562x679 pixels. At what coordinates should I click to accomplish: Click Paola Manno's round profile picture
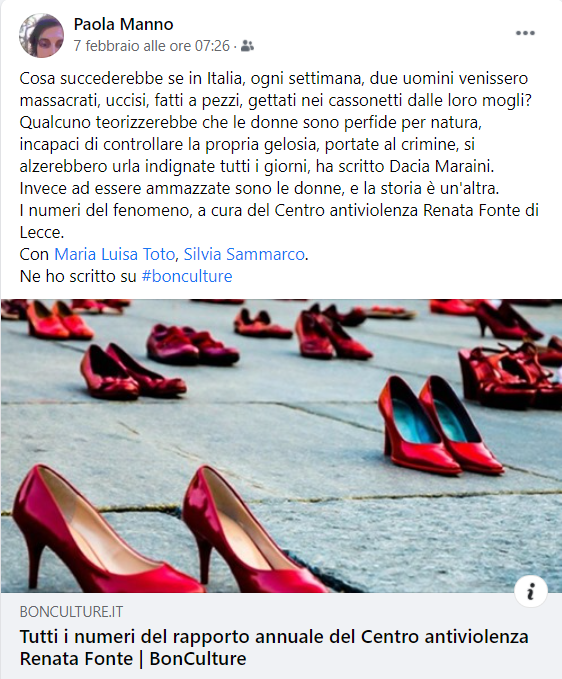[x=42, y=36]
